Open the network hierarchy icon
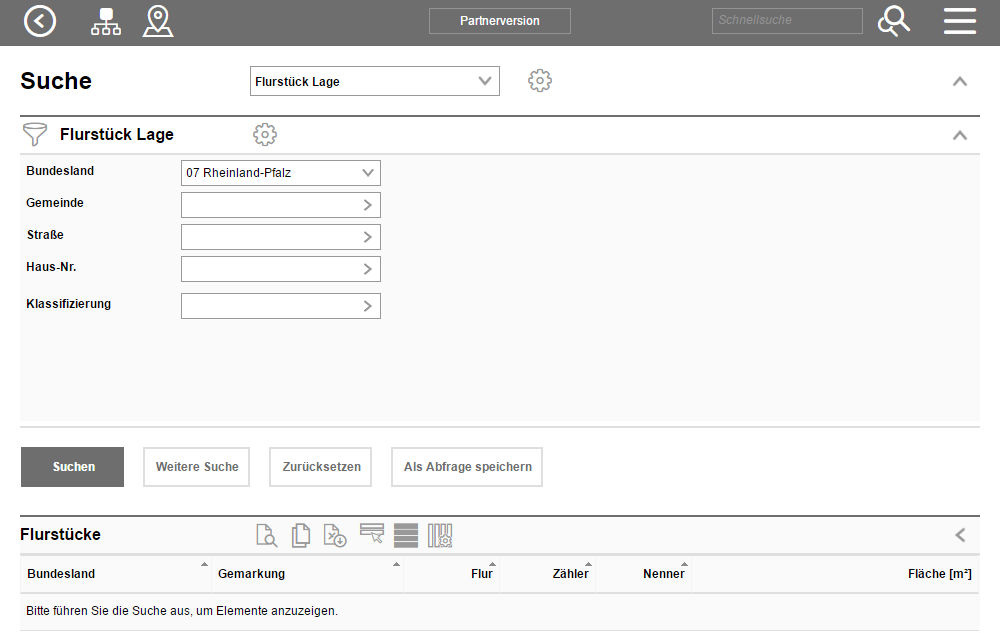The width and height of the screenshot is (1000, 633). (x=105, y=21)
